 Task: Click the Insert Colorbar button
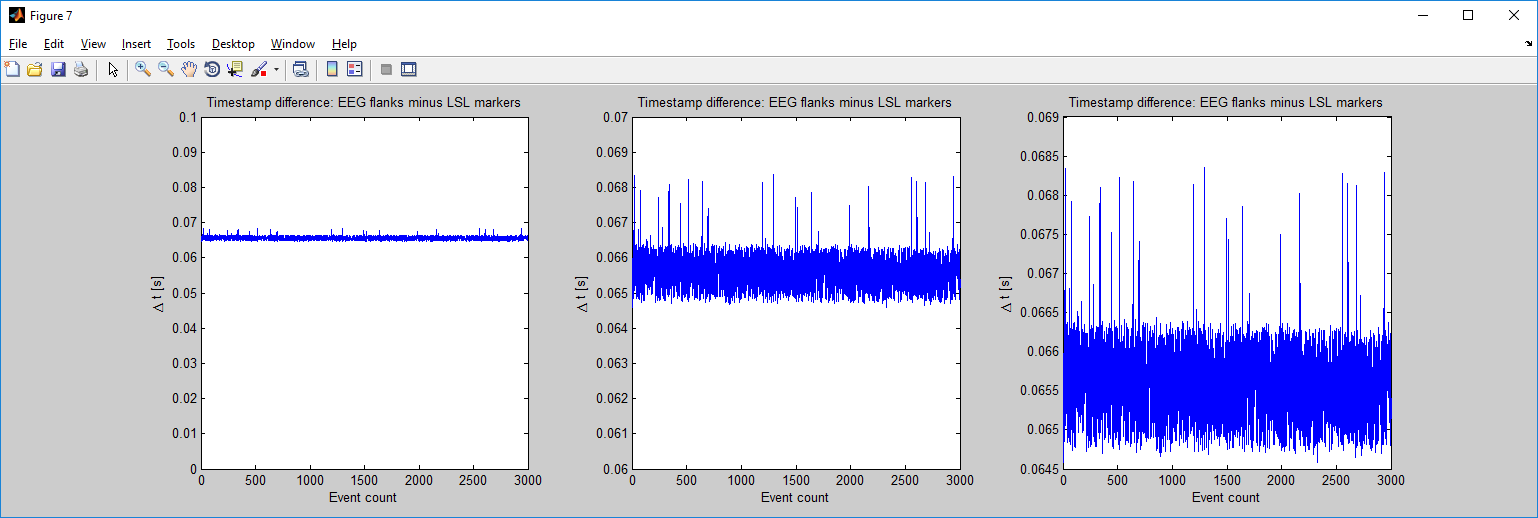point(332,70)
